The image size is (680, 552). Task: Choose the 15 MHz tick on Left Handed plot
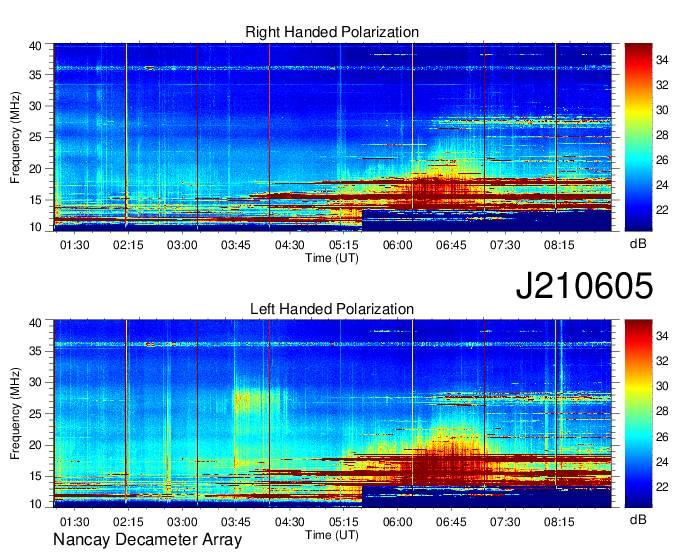36,476
